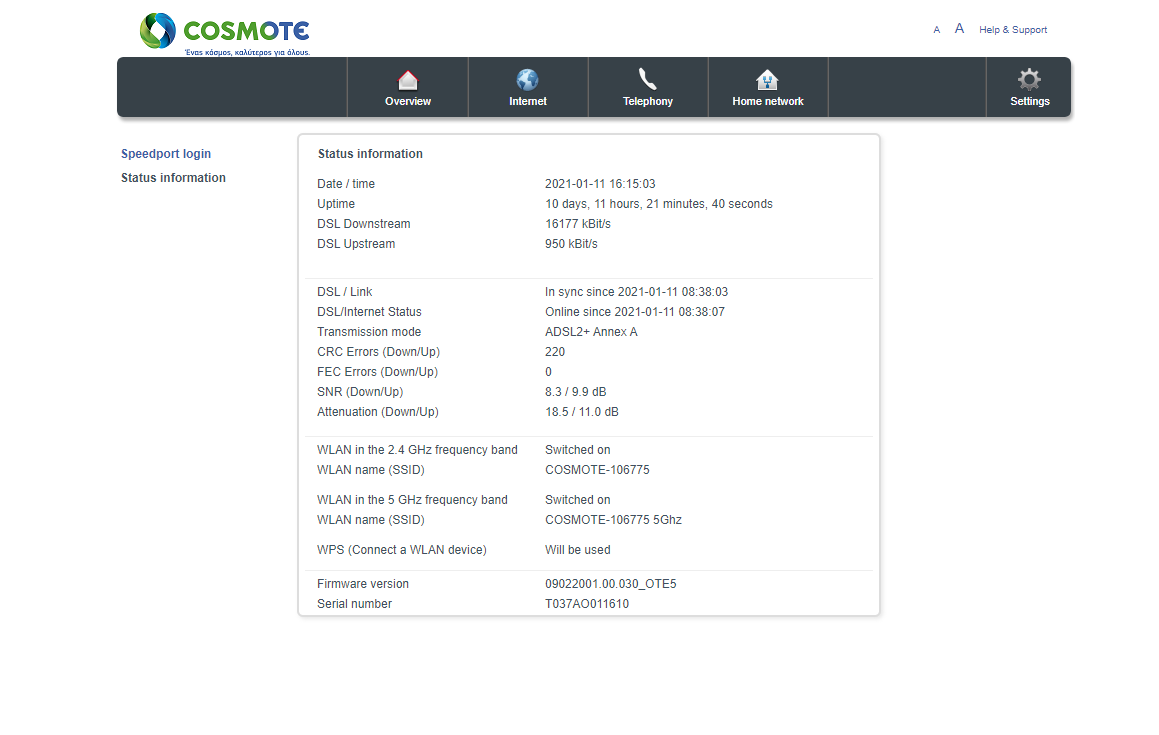Click the COSMOTE logo

[x=225, y=34]
